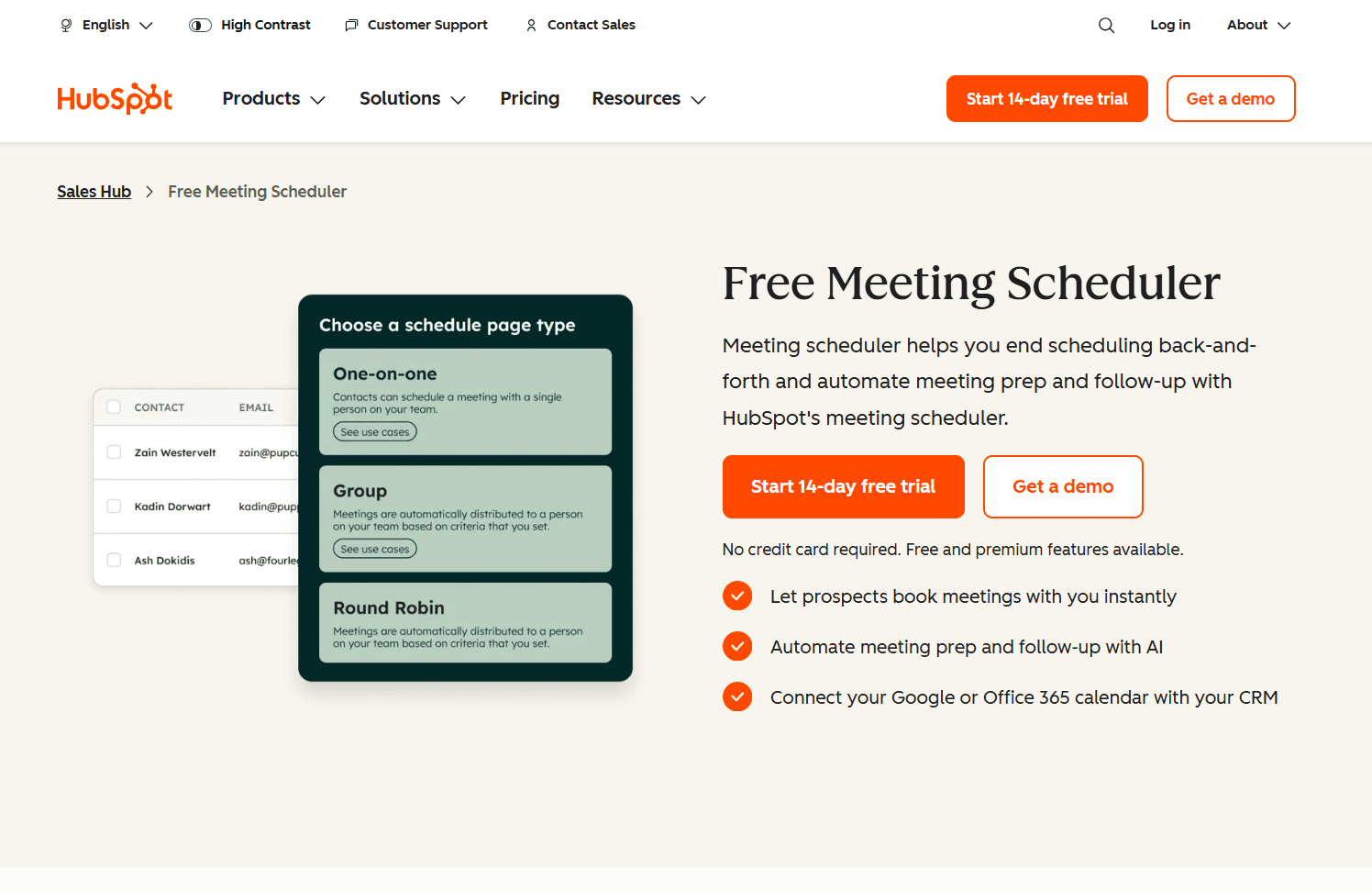Click the globe icon next to English

[x=65, y=25]
